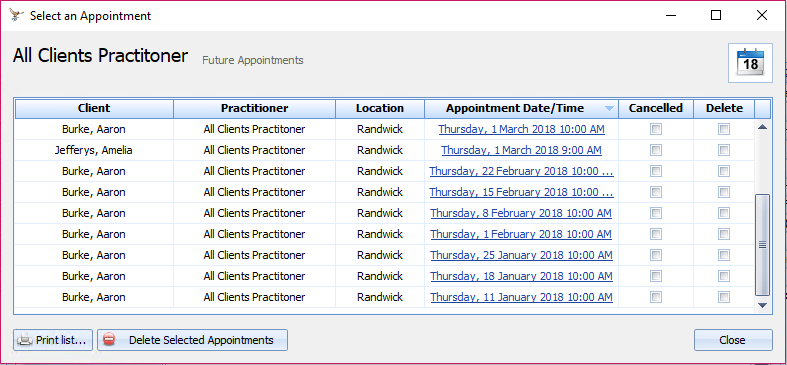Click the vertical scrollbar thumb
This screenshot has height=365, width=787.
pyautogui.click(x=762, y=245)
